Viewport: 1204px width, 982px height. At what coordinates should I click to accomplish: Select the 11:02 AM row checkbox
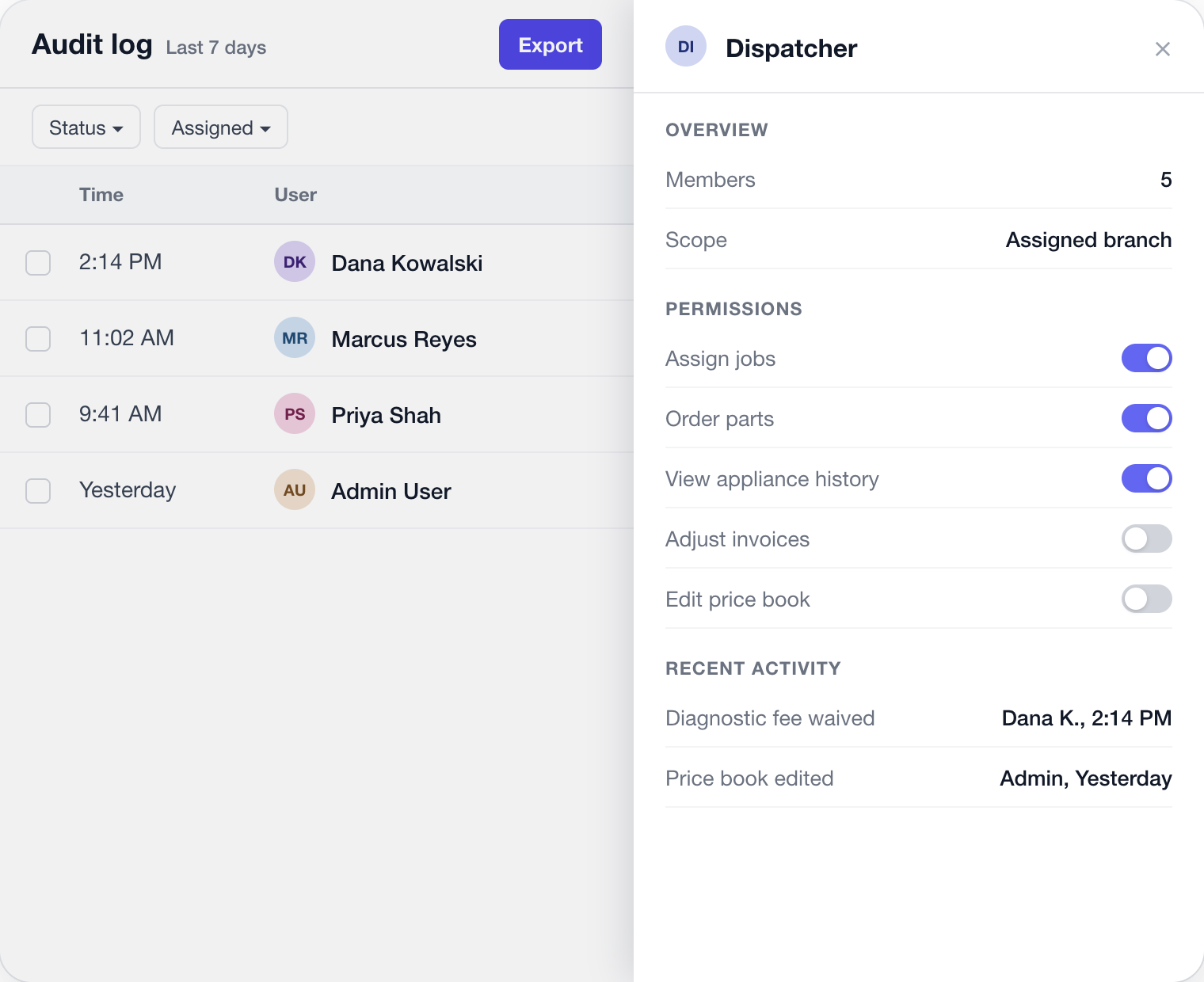pyautogui.click(x=38, y=339)
